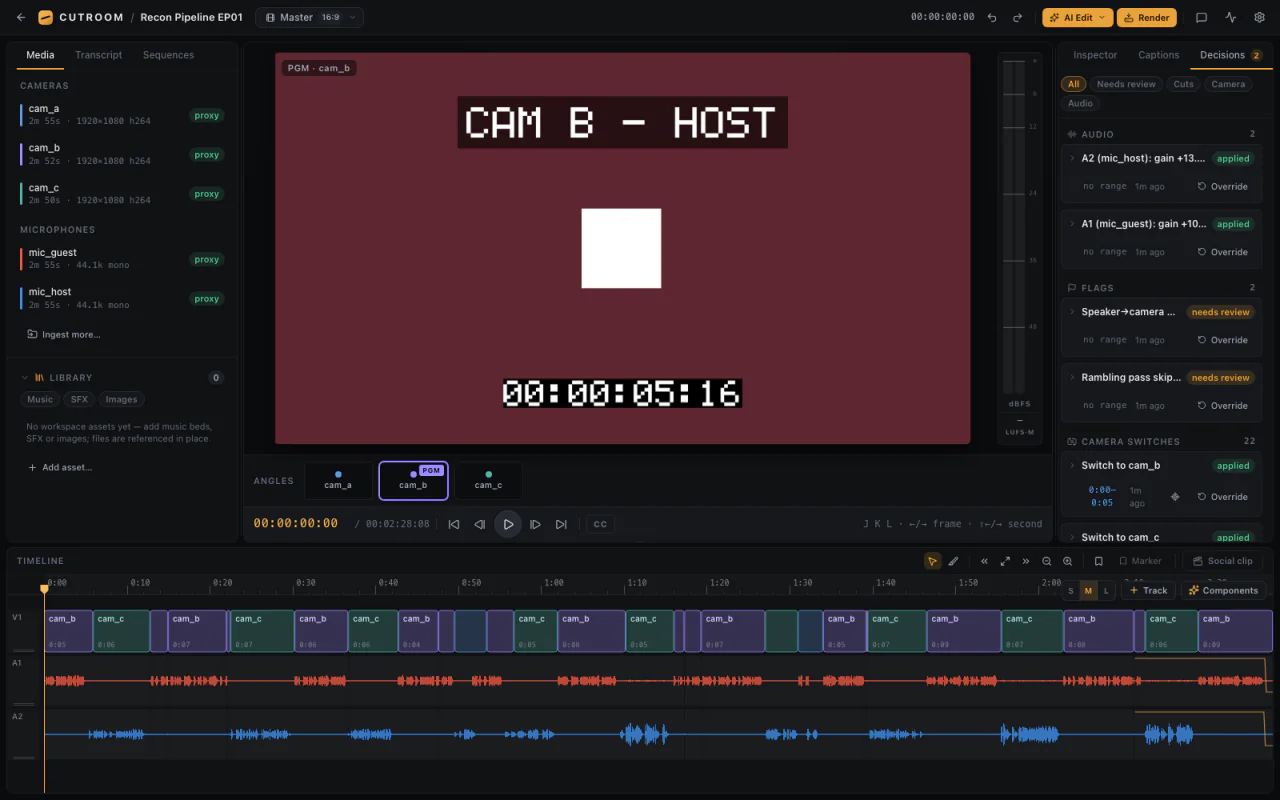Expand the A2 (mic_host) gain decision
The image size is (1280, 800).
click(x=1073, y=158)
